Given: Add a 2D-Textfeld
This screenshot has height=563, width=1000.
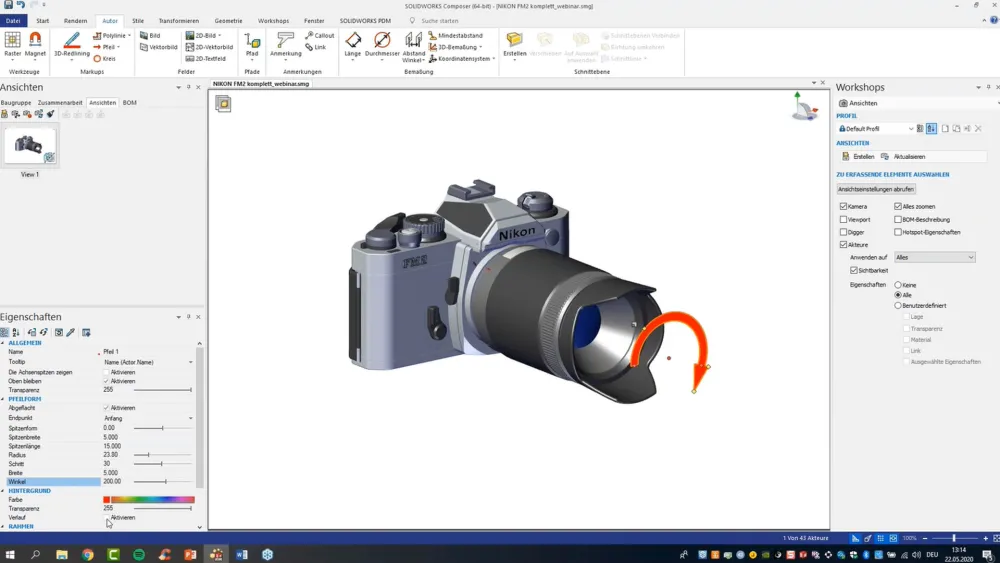Looking at the screenshot, I should pyautogui.click(x=206, y=59).
